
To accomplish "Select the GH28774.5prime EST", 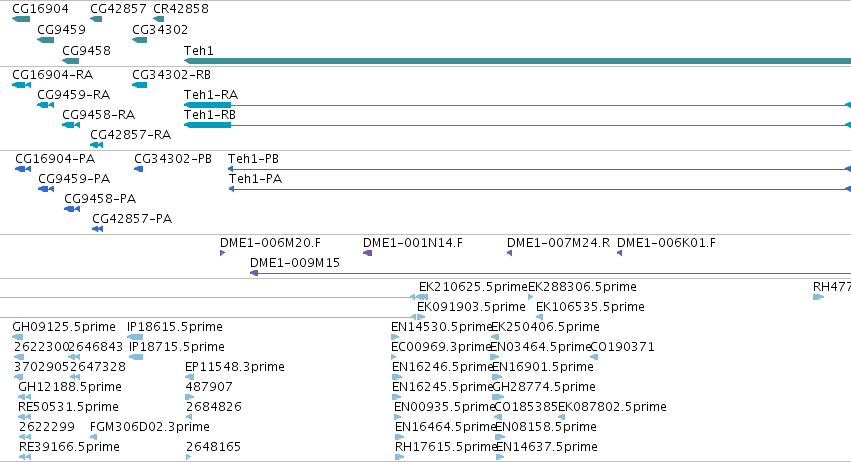I will [498, 397].
